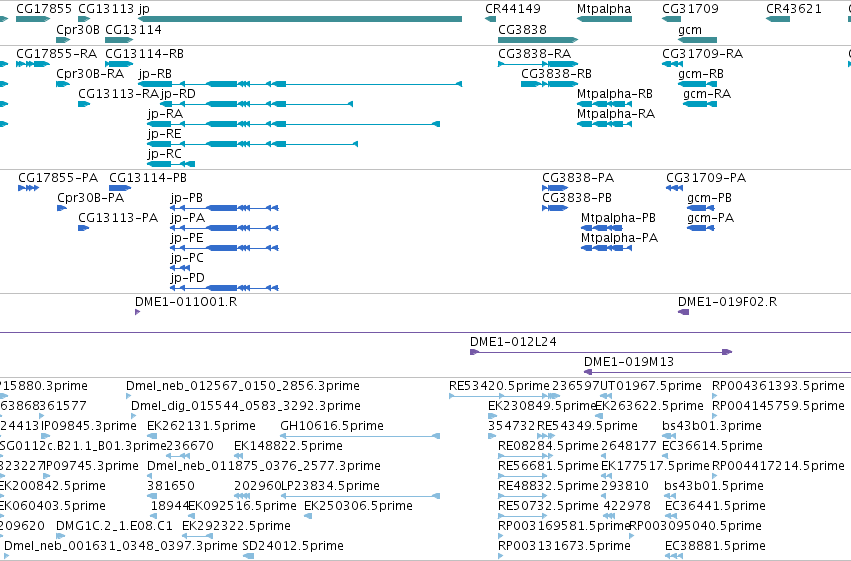Click the gcm-PB protein label
Screen dimensions: 851x561
coord(709,198)
